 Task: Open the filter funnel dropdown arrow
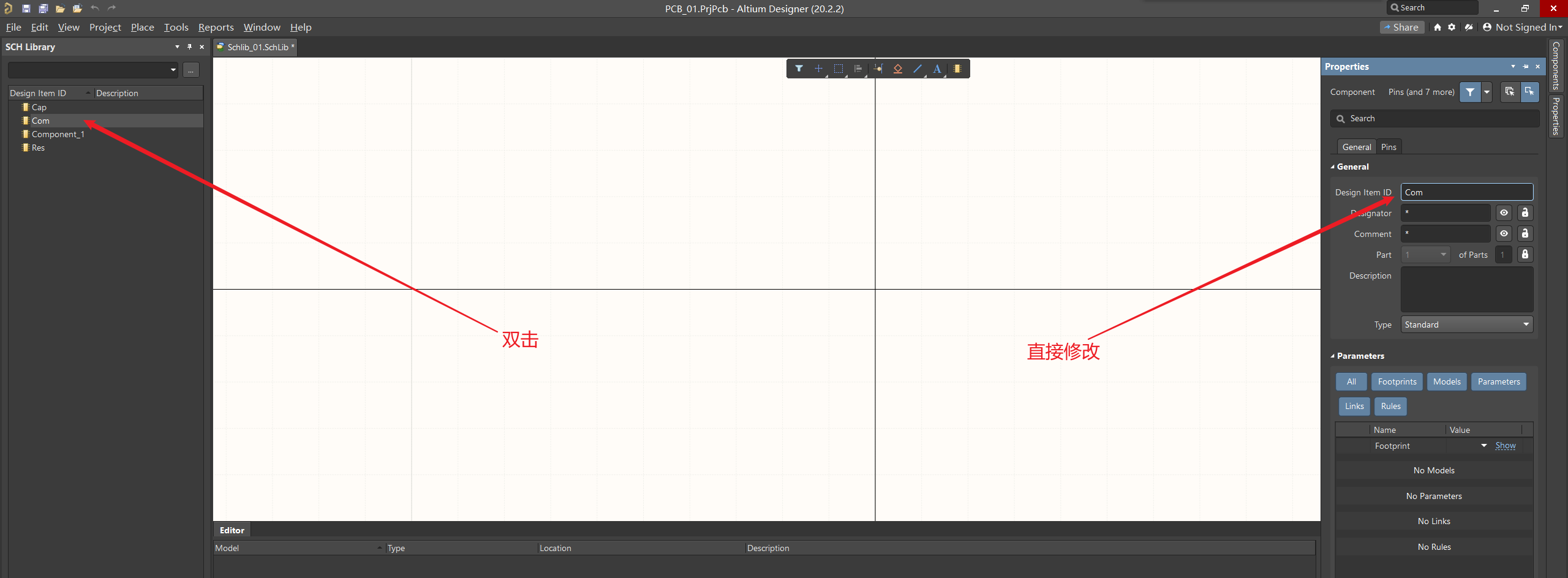(x=1487, y=92)
